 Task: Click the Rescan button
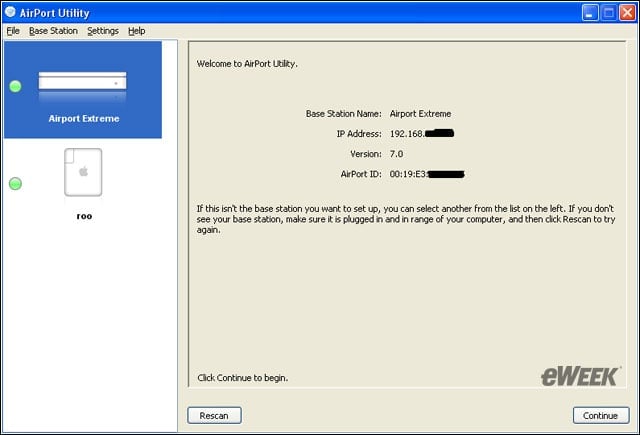(214, 415)
